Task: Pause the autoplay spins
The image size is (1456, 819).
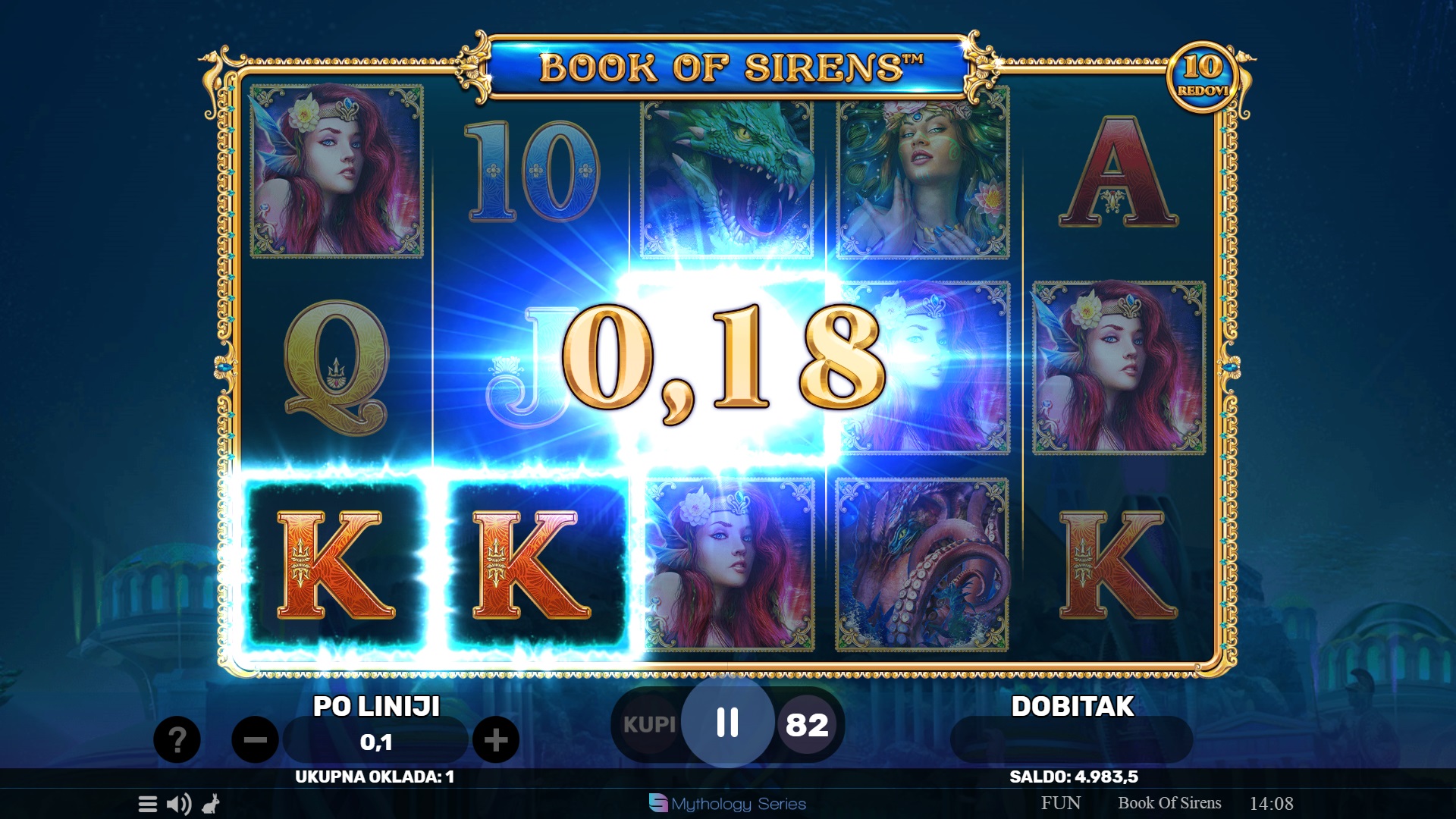Action: tap(727, 723)
